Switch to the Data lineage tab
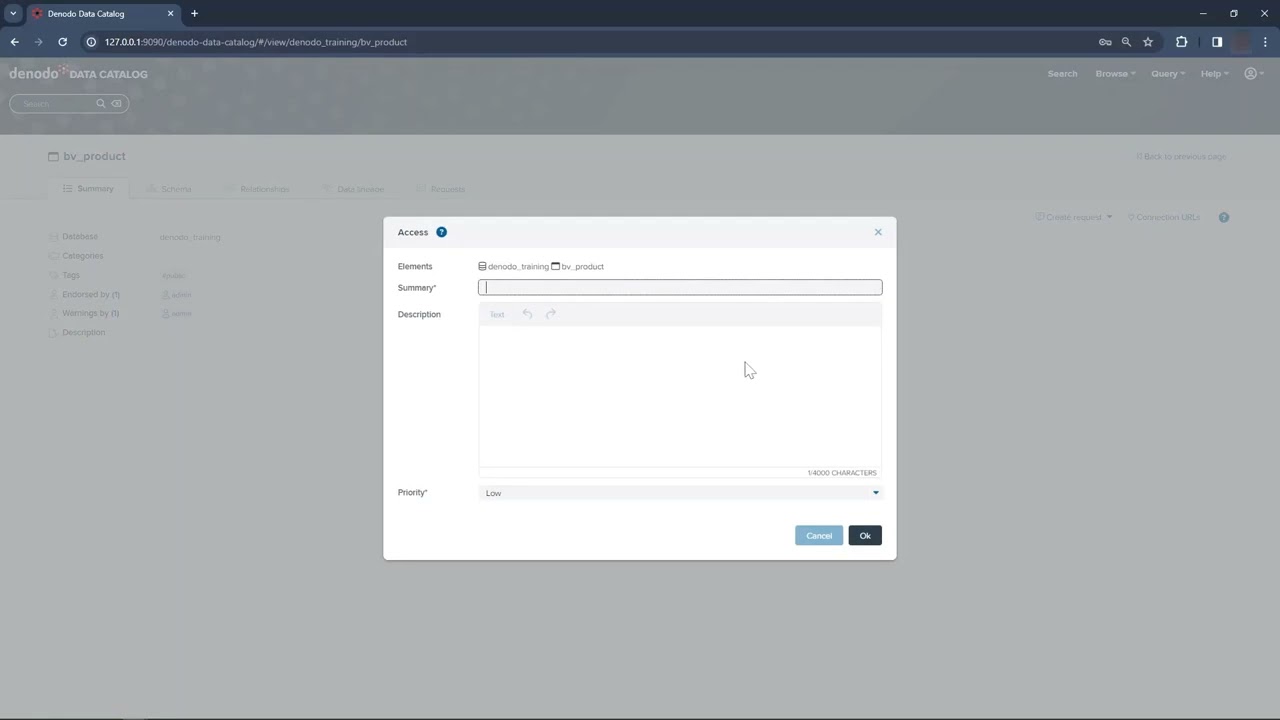This screenshot has width=1280, height=720. pos(353,189)
